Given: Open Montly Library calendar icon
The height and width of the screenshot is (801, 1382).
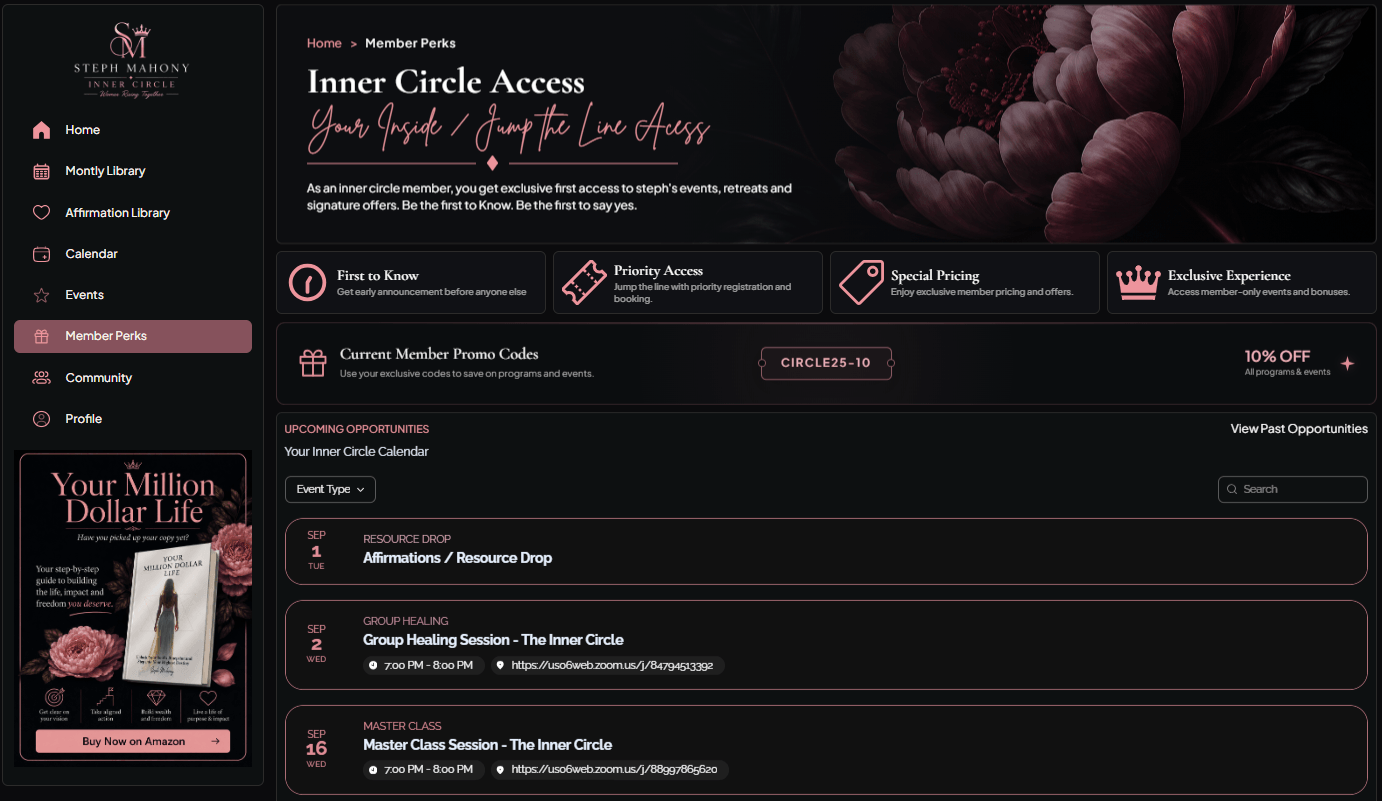Looking at the screenshot, I should point(41,171).
